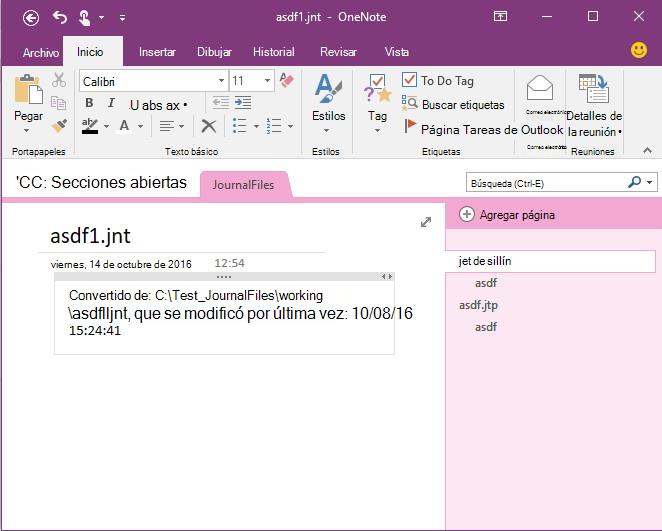
Task: Expand page to full view
Action: tap(426, 222)
